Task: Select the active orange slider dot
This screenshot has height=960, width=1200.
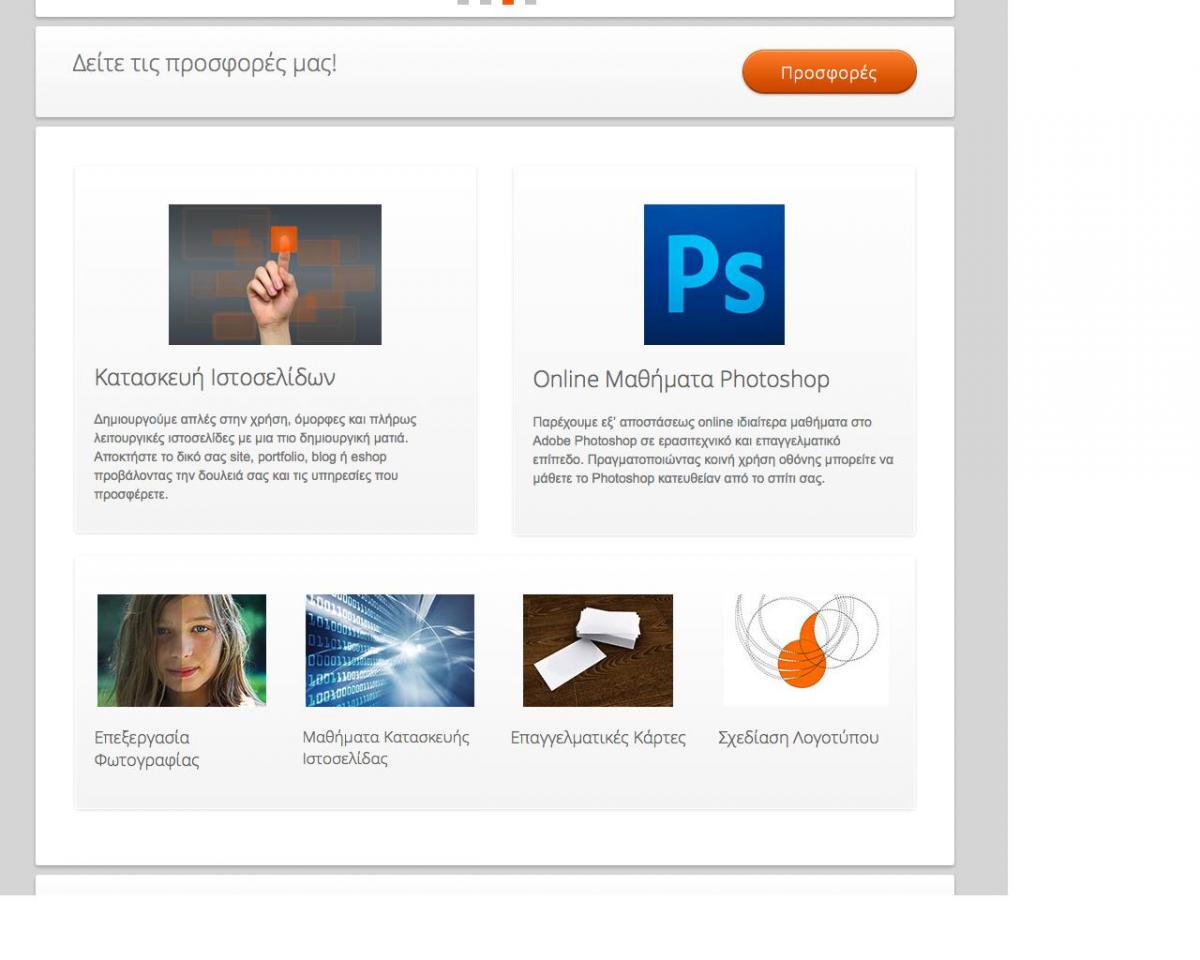Action: (x=508, y=2)
